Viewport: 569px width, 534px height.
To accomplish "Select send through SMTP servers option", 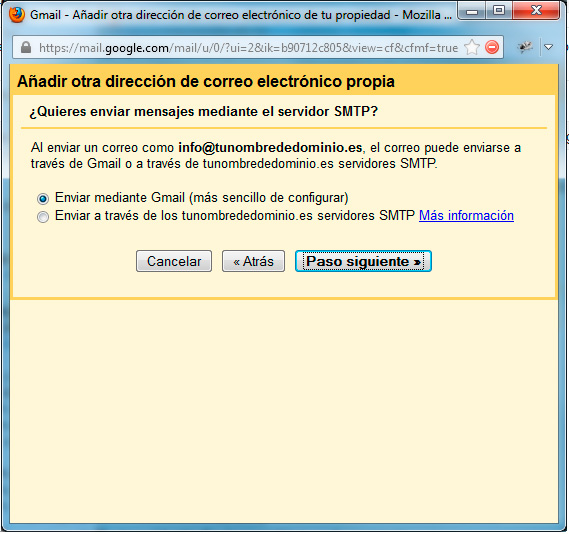I will click(43, 217).
